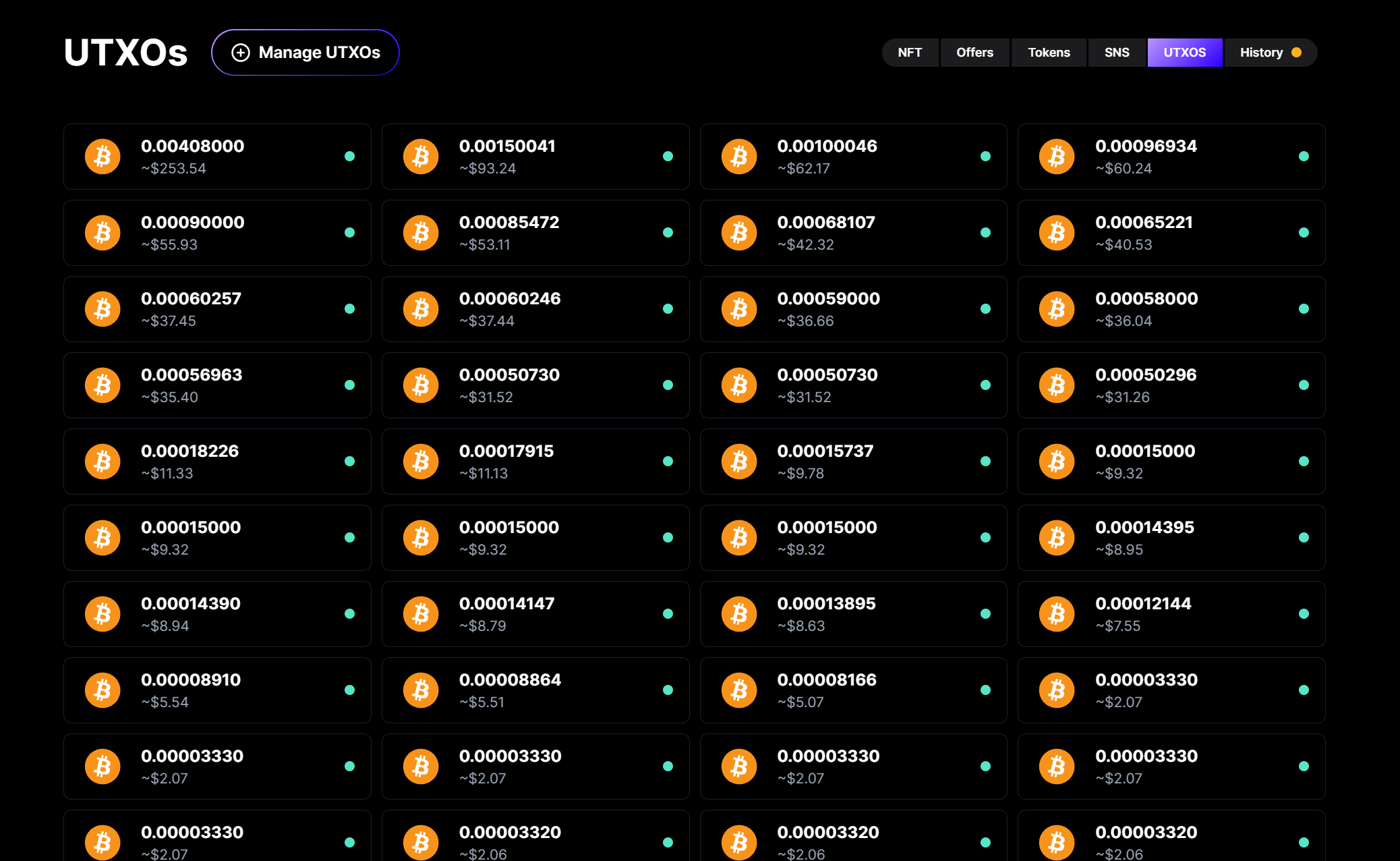Screen dimensions: 1400x861
Task: Click the ~$253.54 value text
Action: 174,169
